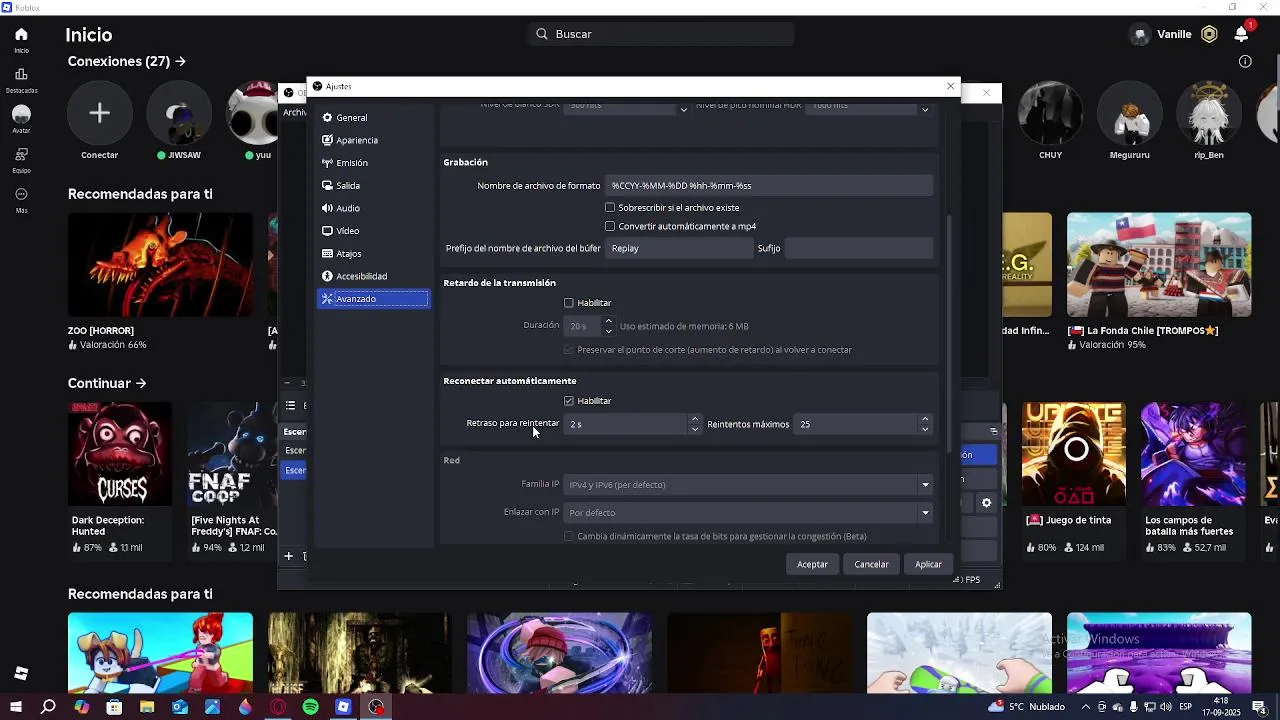Open La Fonda Chile game thumbnail
1280x720 pixels.
(x=1159, y=265)
